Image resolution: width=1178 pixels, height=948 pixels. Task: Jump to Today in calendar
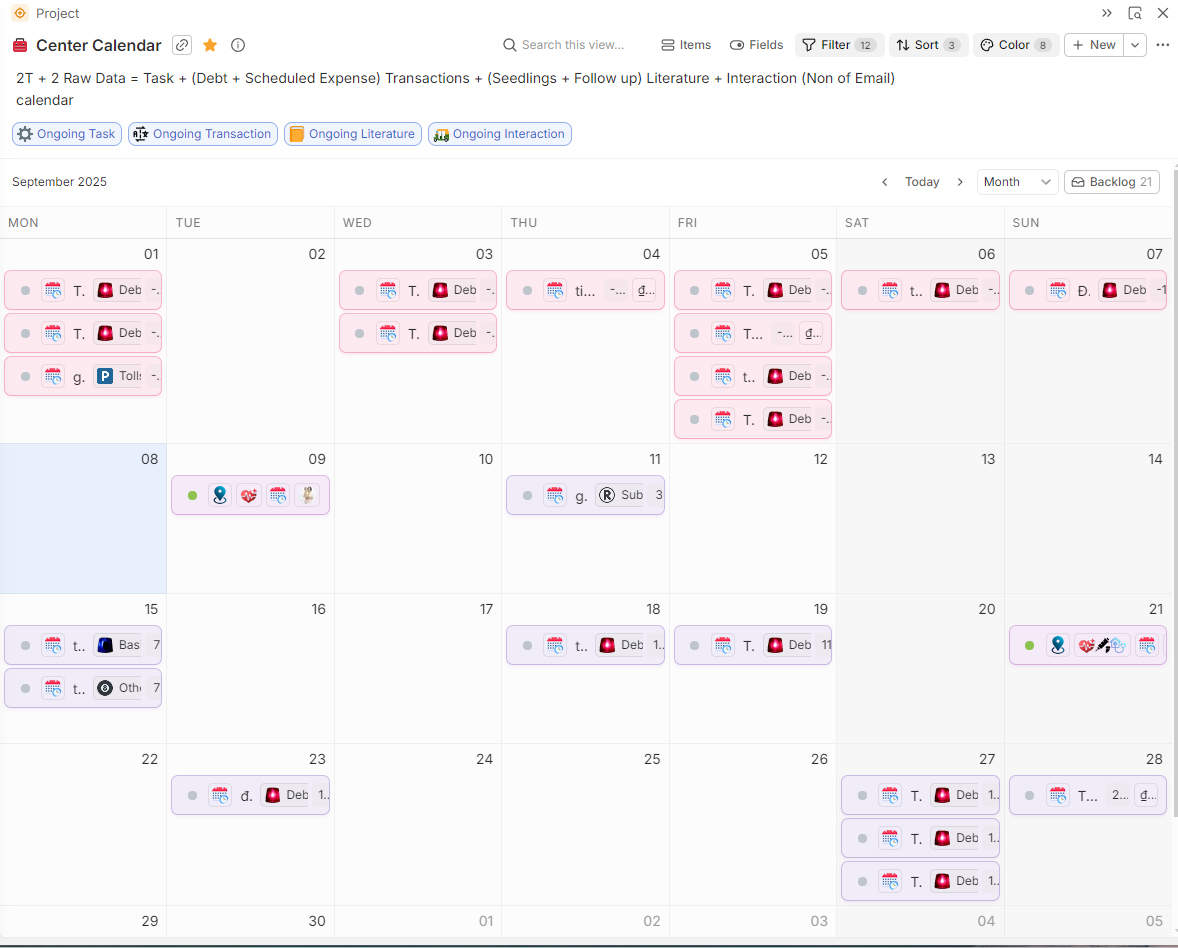[922, 182]
